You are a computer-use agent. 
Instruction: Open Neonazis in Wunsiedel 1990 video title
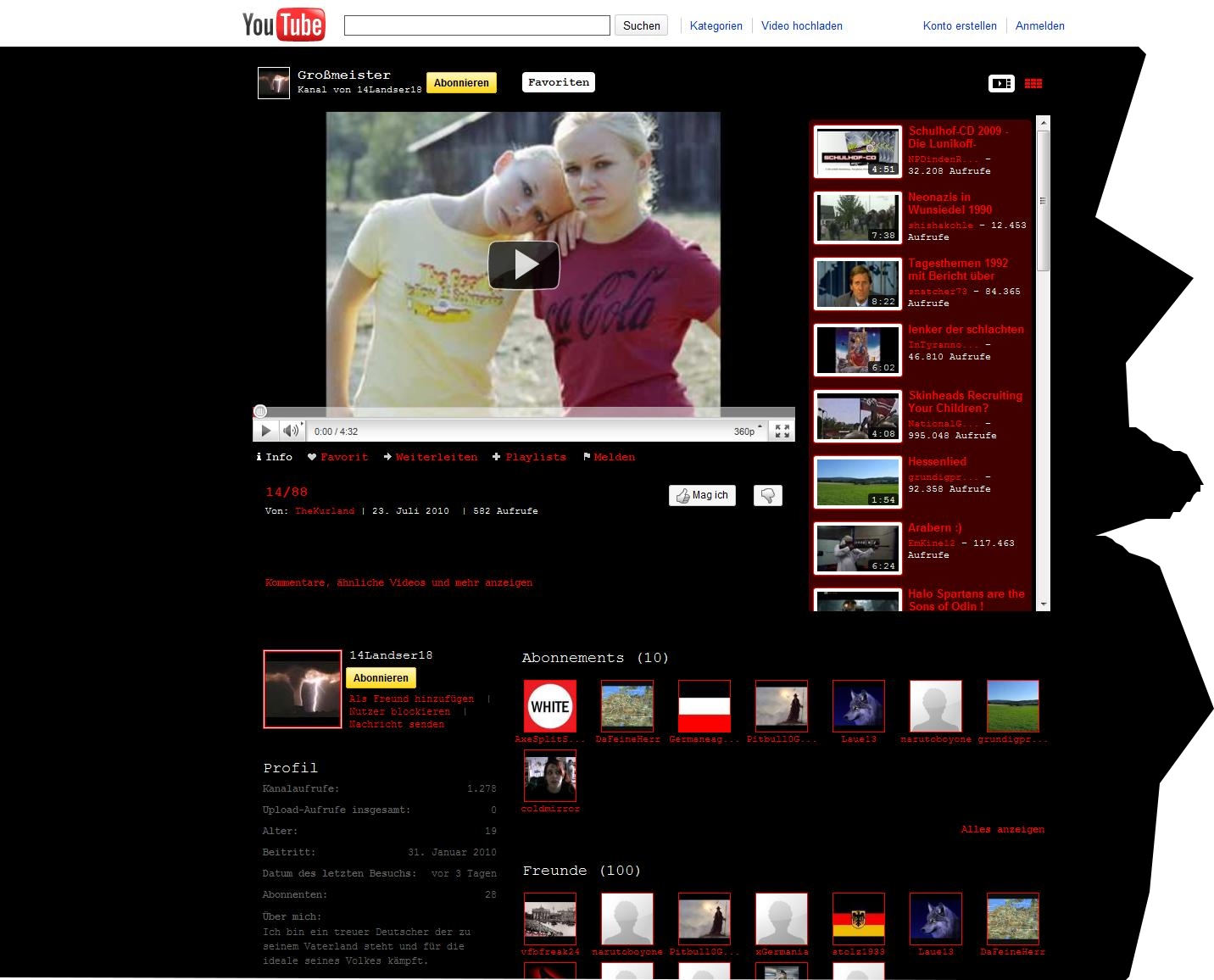click(949, 203)
